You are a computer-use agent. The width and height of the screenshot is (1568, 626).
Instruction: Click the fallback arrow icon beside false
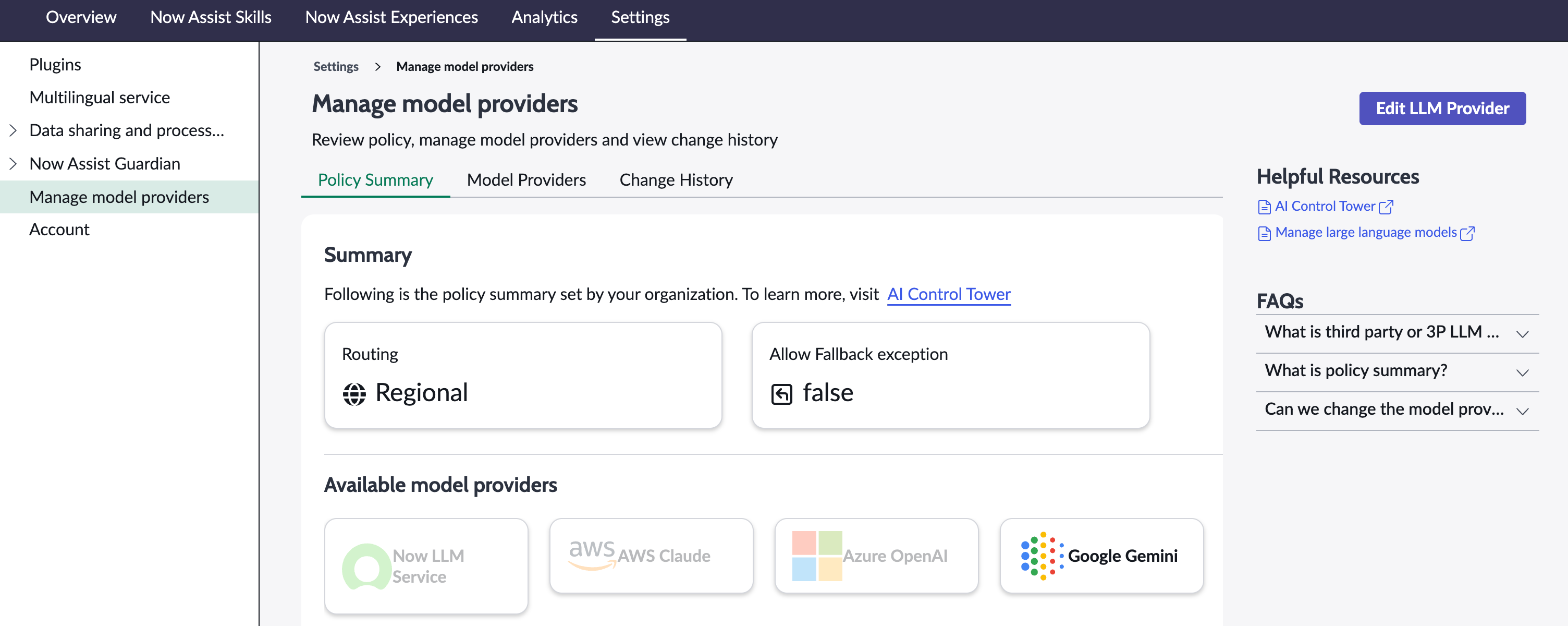(x=781, y=394)
